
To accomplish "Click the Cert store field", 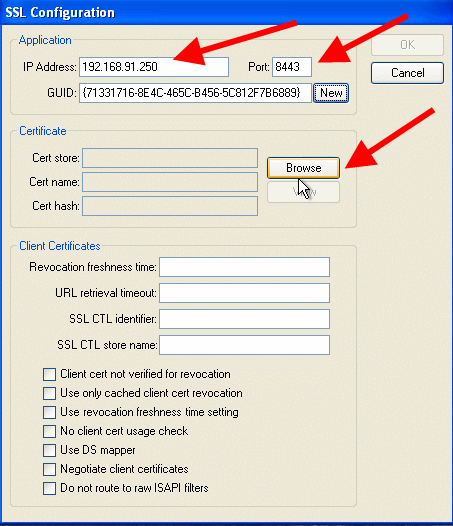I will 170,158.
